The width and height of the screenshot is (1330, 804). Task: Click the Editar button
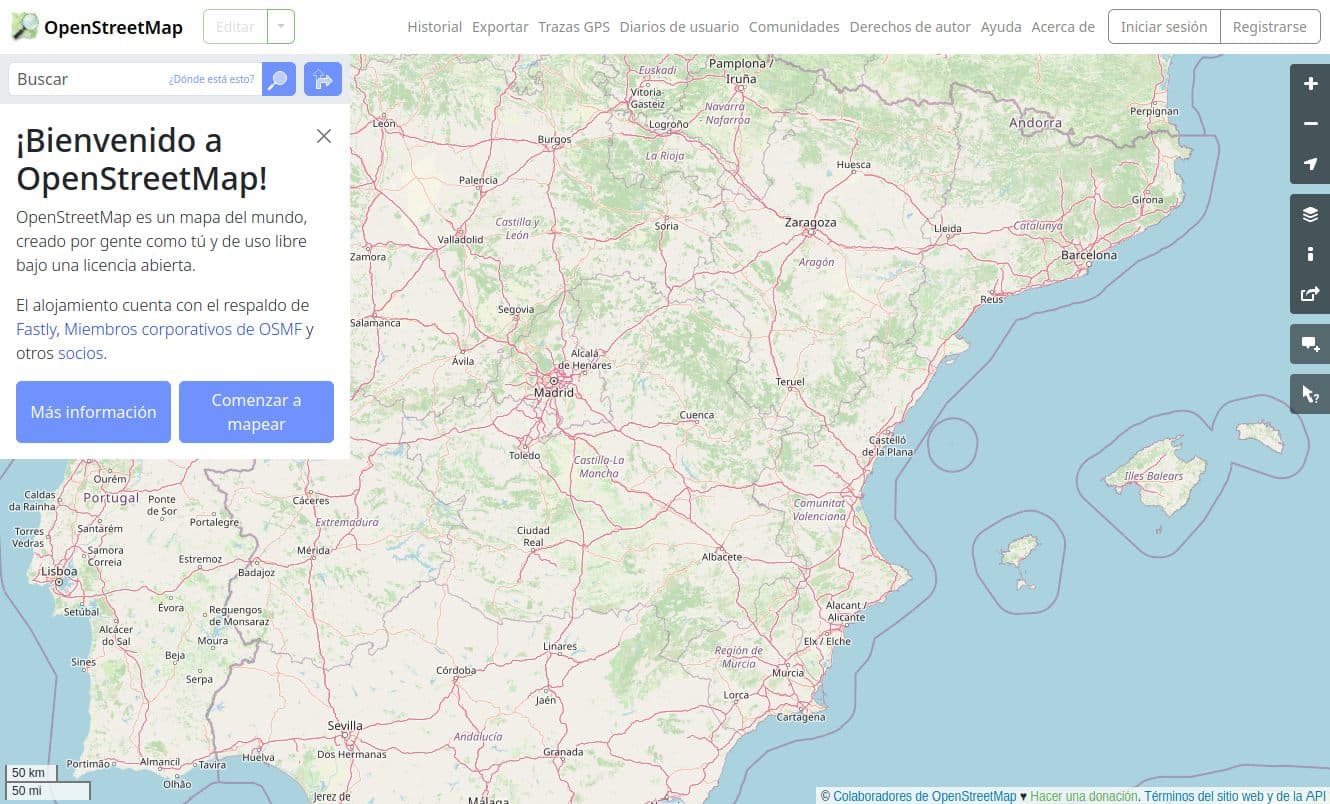point(235,27)
